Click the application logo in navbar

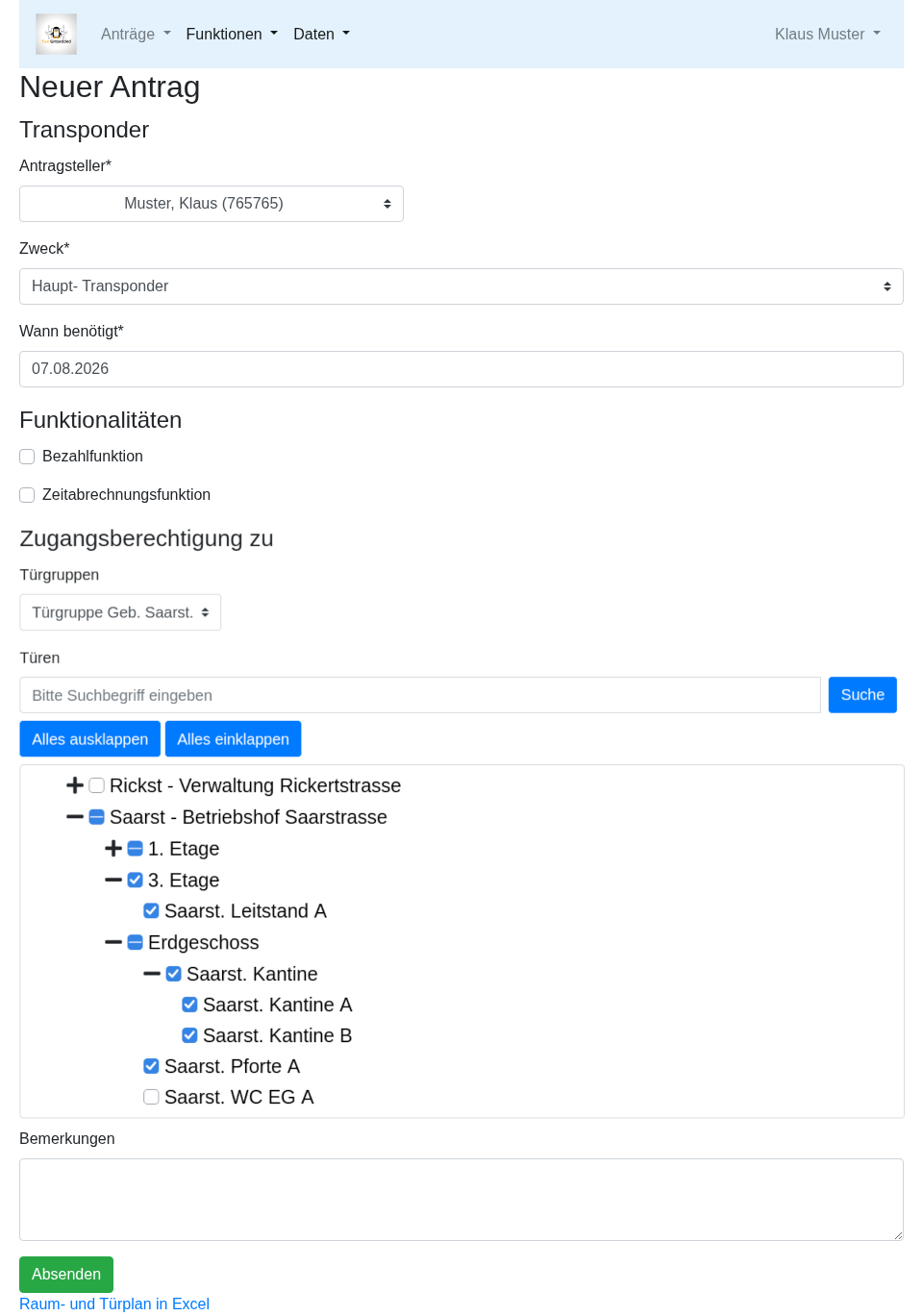56,34
